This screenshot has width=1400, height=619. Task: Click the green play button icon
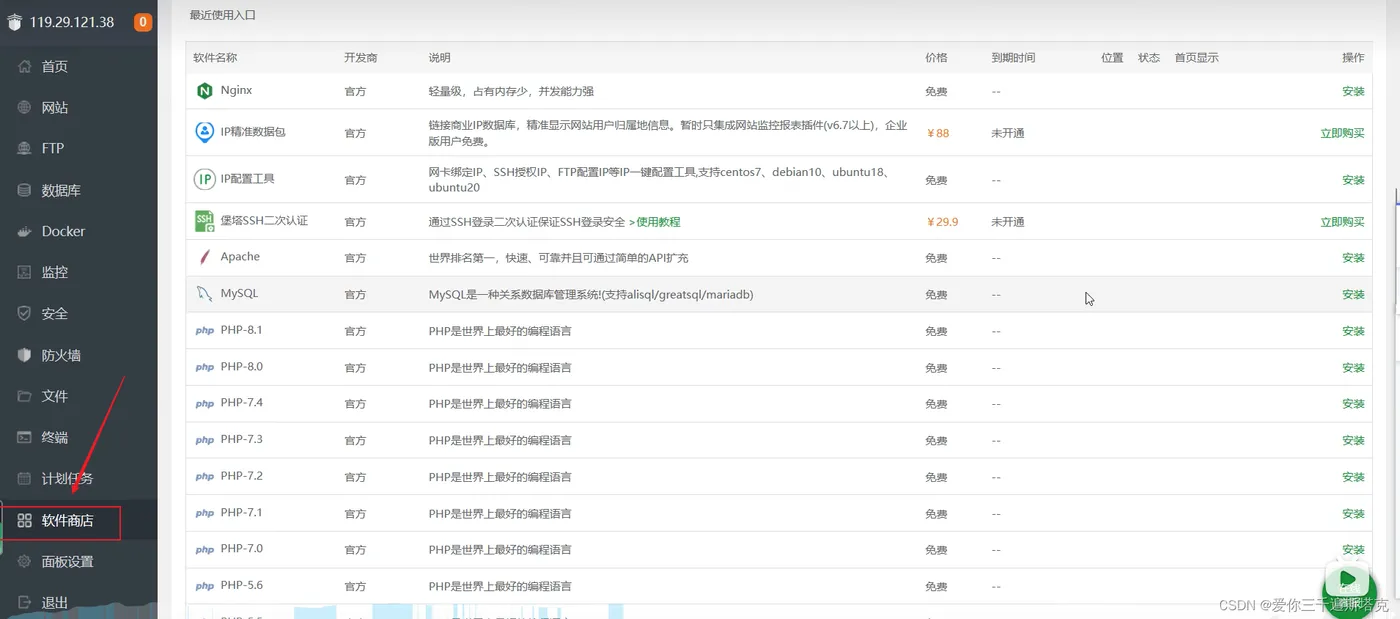pos(1348,580)
